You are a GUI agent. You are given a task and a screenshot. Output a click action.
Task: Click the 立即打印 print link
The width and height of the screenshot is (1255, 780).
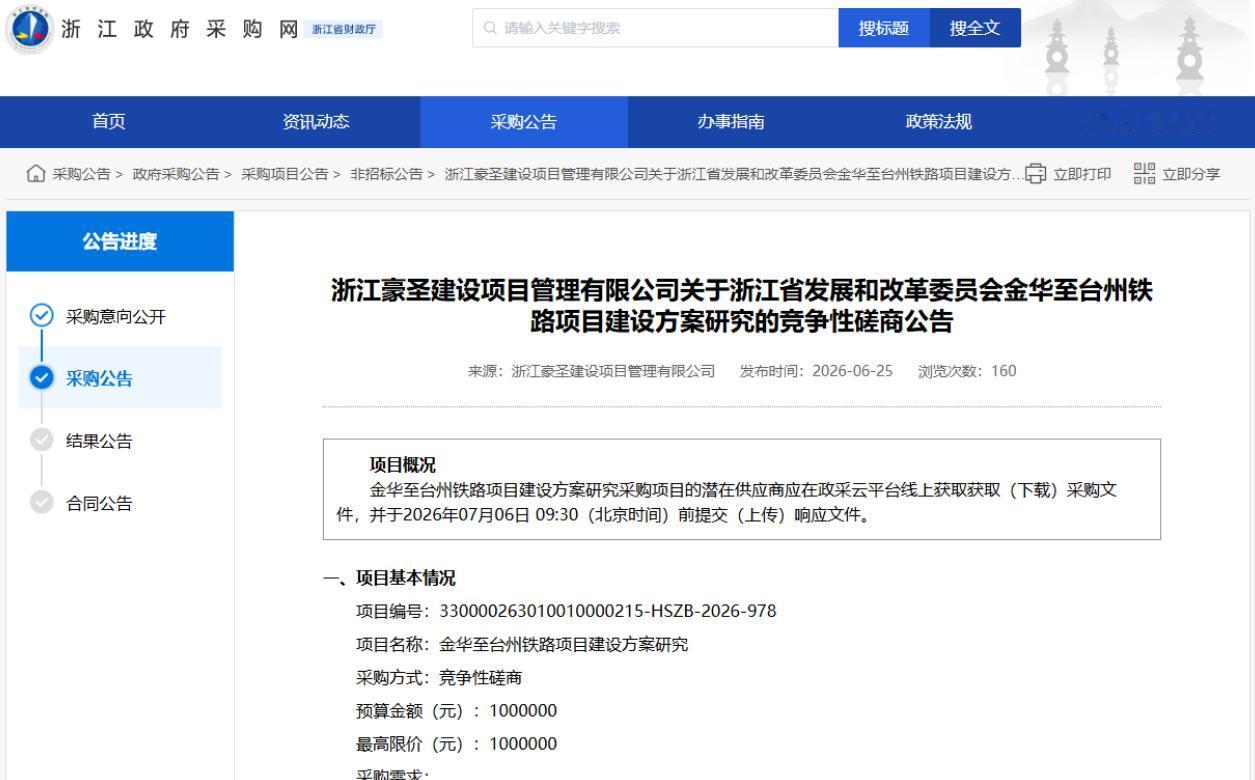(1083, 174)
